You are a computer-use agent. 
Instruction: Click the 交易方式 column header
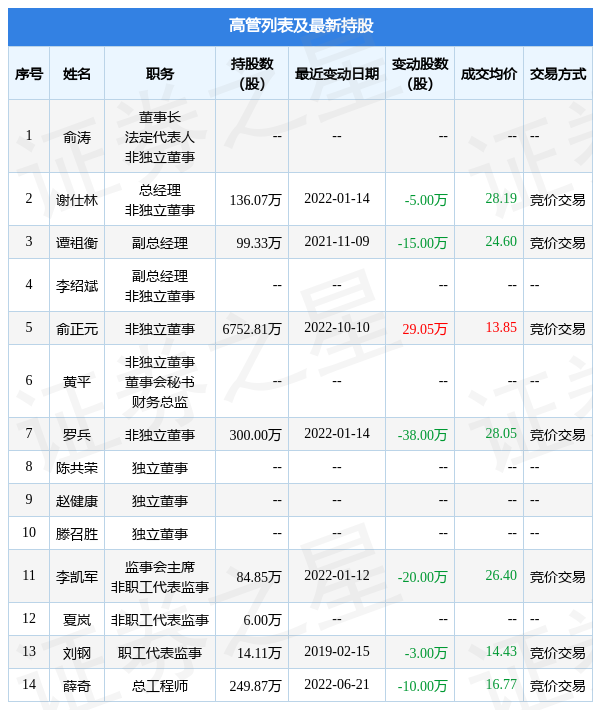point(558,74)
